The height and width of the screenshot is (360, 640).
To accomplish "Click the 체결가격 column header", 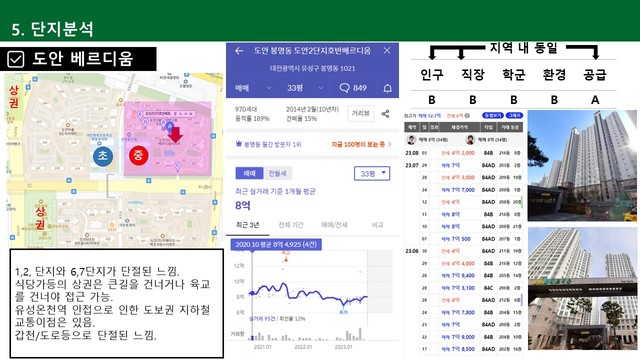I will [460, 127].
